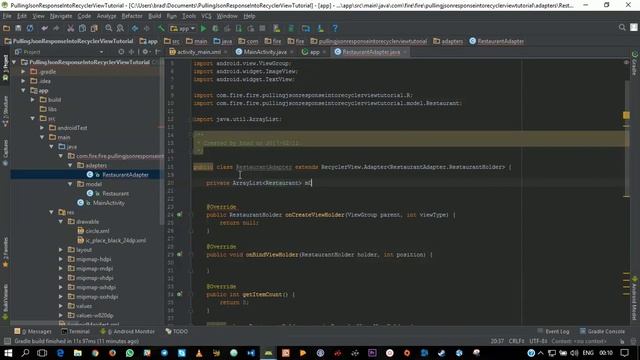Click Scroll from Source icon in Project panel

click(121, 52)
